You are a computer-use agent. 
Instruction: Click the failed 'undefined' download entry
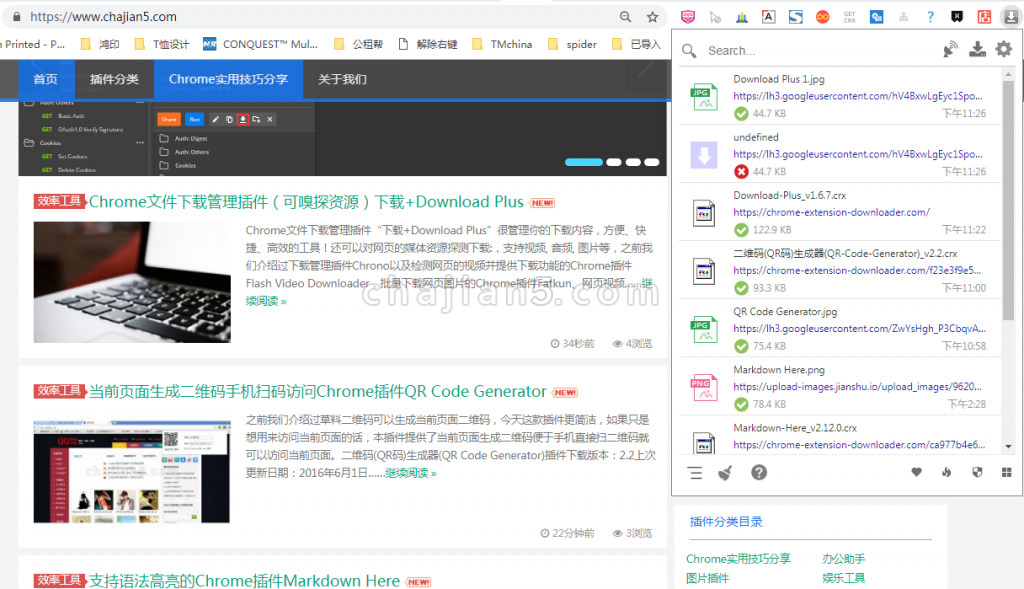pyautogui.click(x=839, y=153)
